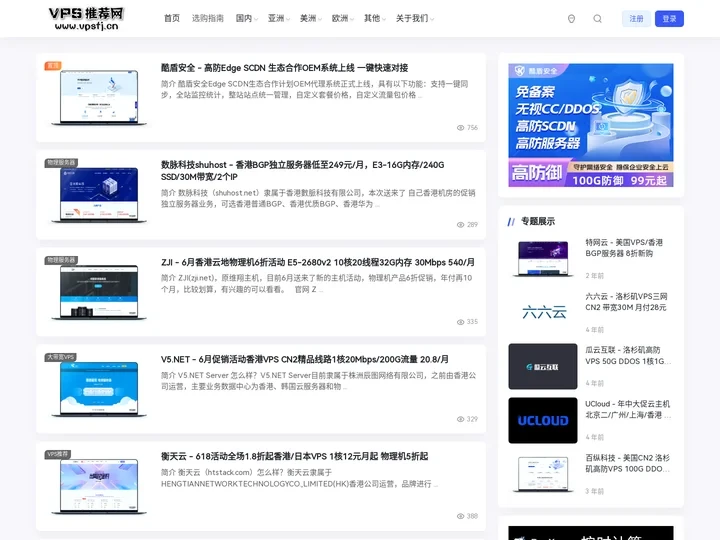
Task: Click the 数脉科技 post laptop thumbnail
Action: pos(99,194)
